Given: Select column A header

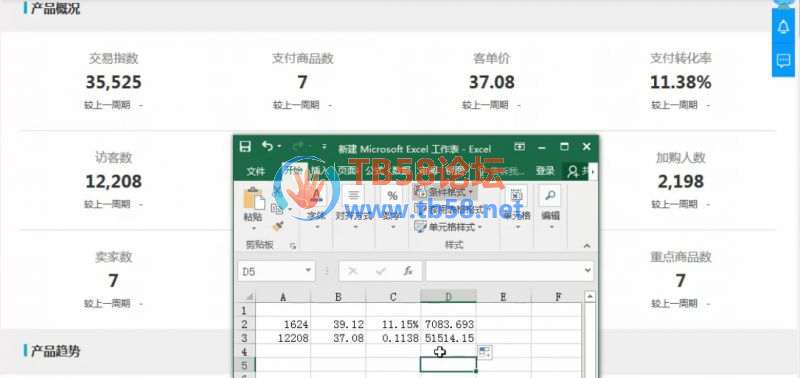Looking at the screenshot, I should [283, 297].
